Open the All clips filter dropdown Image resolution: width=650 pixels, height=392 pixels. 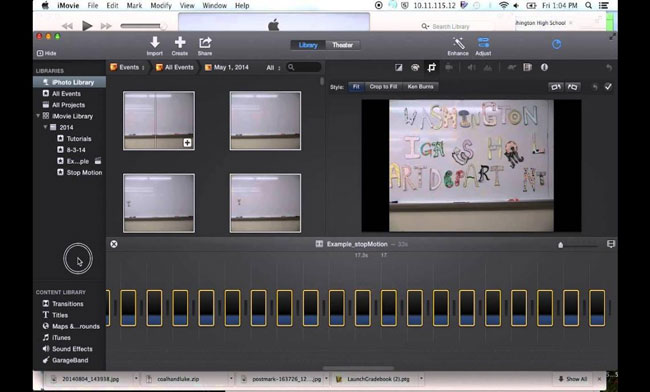tap(273, 68)
